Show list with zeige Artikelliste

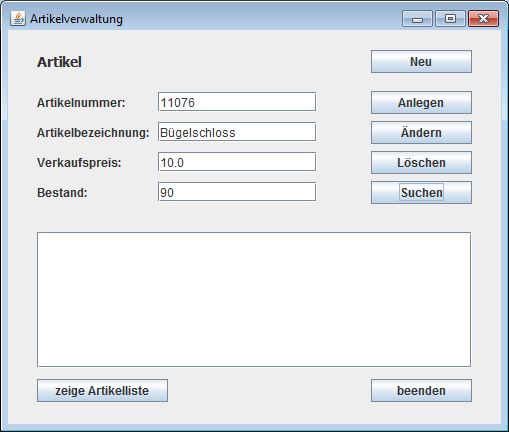coord(102,391)
